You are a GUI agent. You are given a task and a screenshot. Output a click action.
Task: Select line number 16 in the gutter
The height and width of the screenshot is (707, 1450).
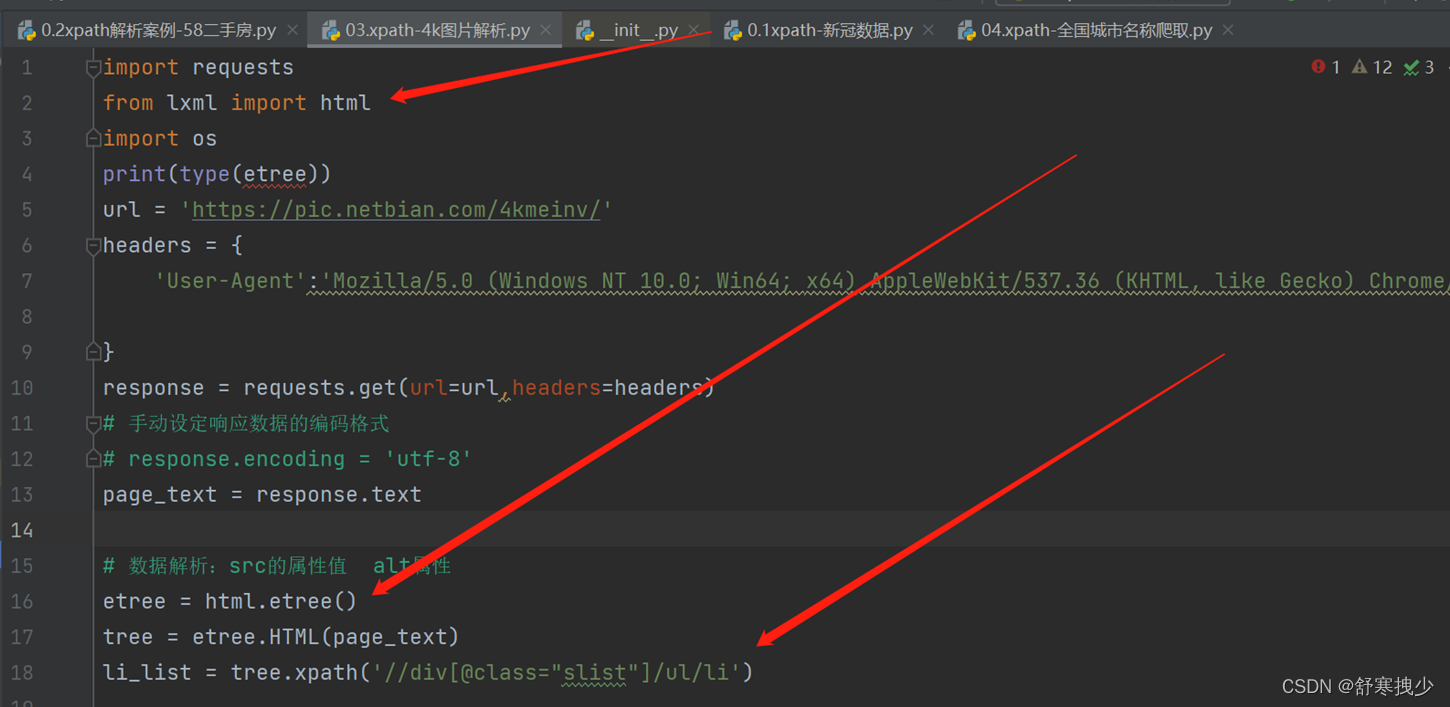click(22, 601)
